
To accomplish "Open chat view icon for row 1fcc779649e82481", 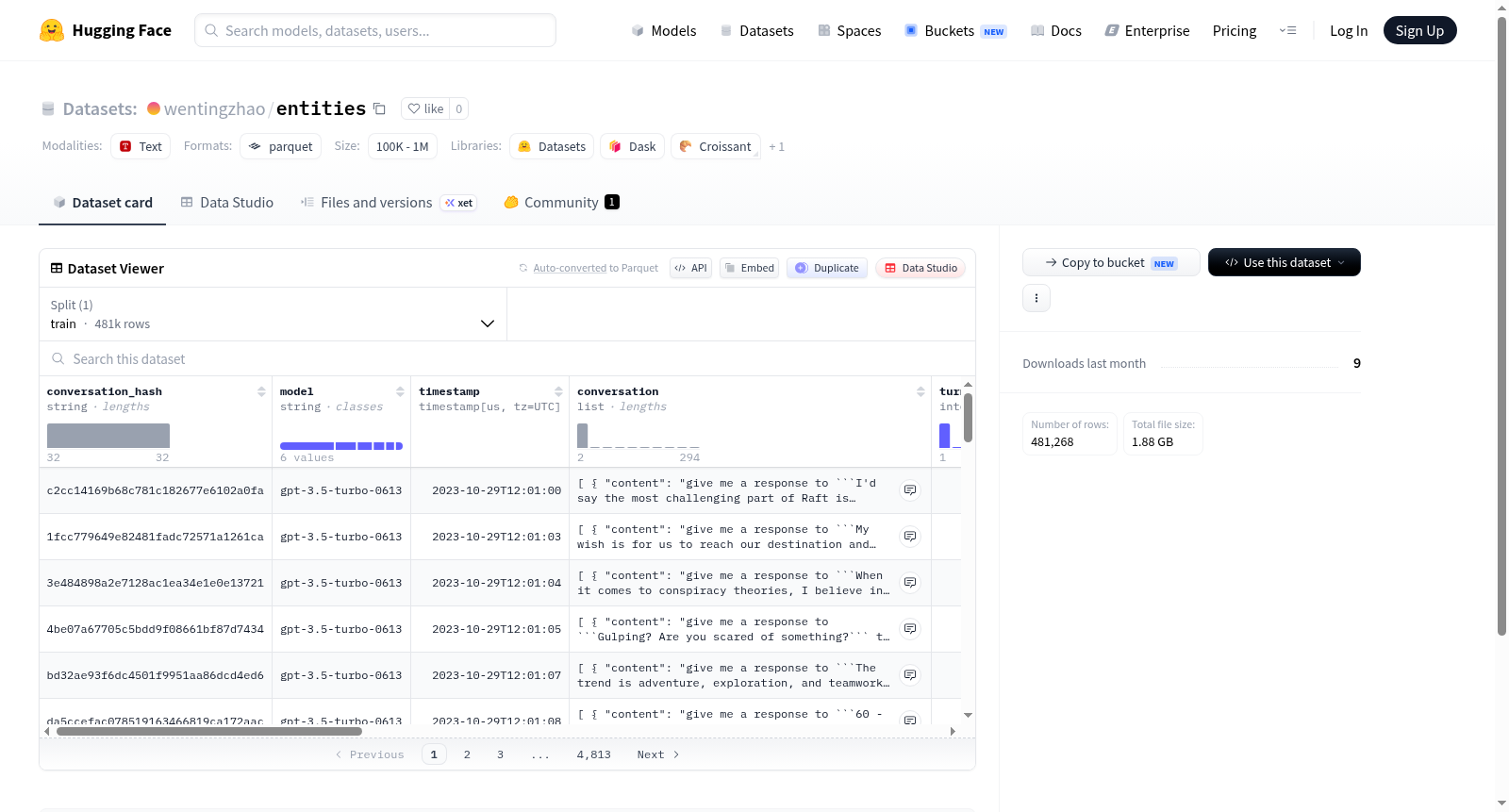I will tap(910, 537).
